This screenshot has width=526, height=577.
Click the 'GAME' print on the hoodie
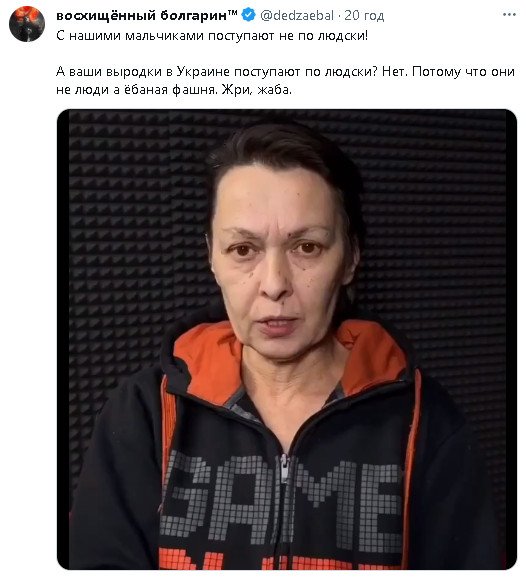pos(282,497)
